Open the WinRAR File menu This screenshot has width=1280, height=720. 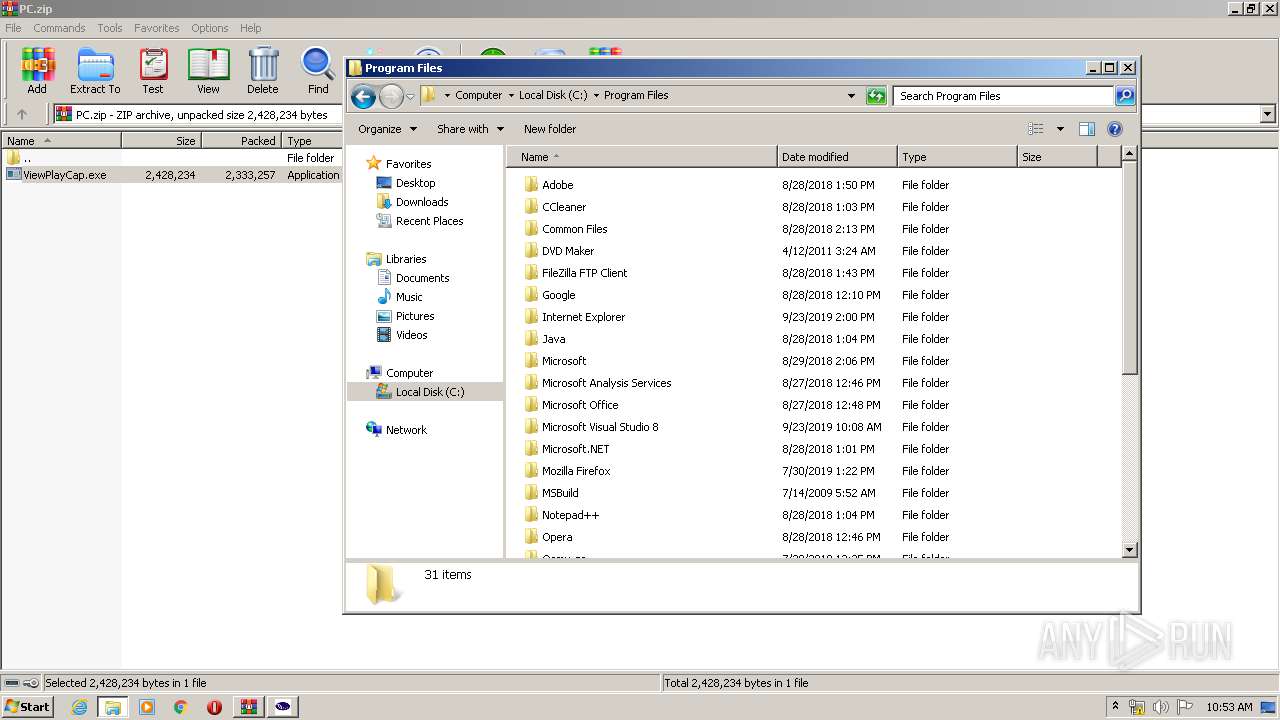pyautogui.click(x=13, y=28)
